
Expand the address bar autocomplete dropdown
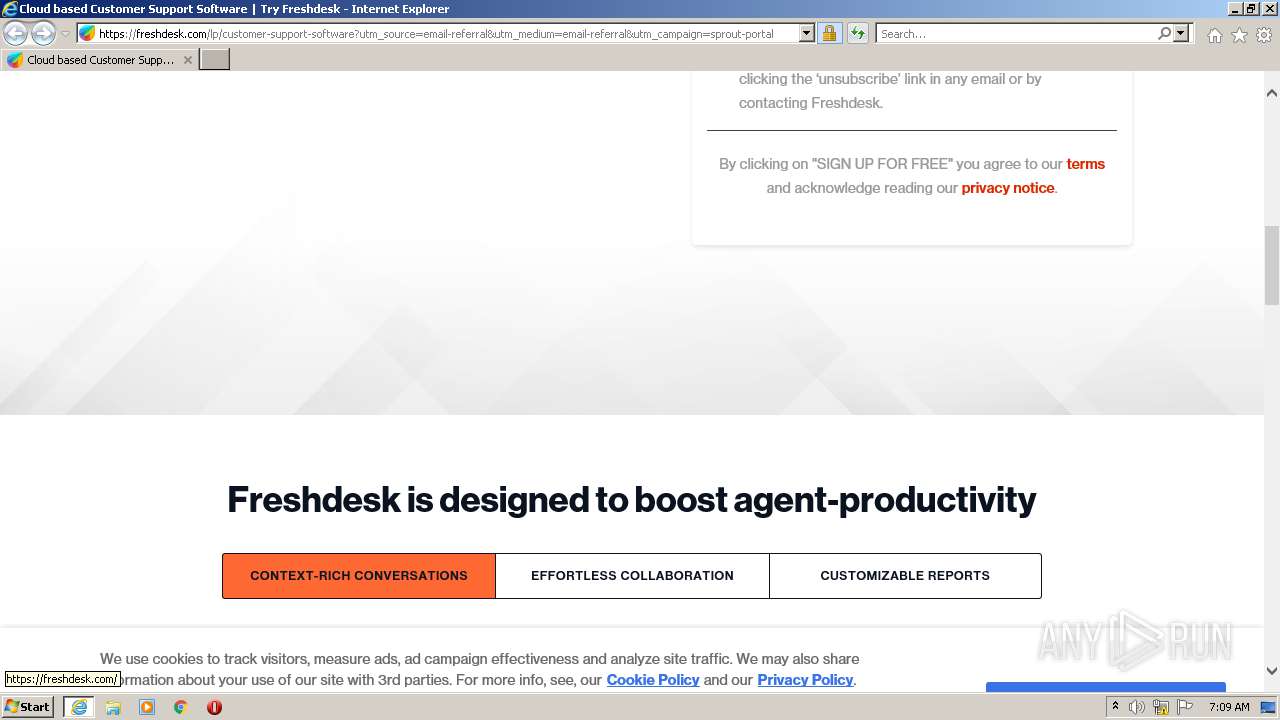pos(807,33)
